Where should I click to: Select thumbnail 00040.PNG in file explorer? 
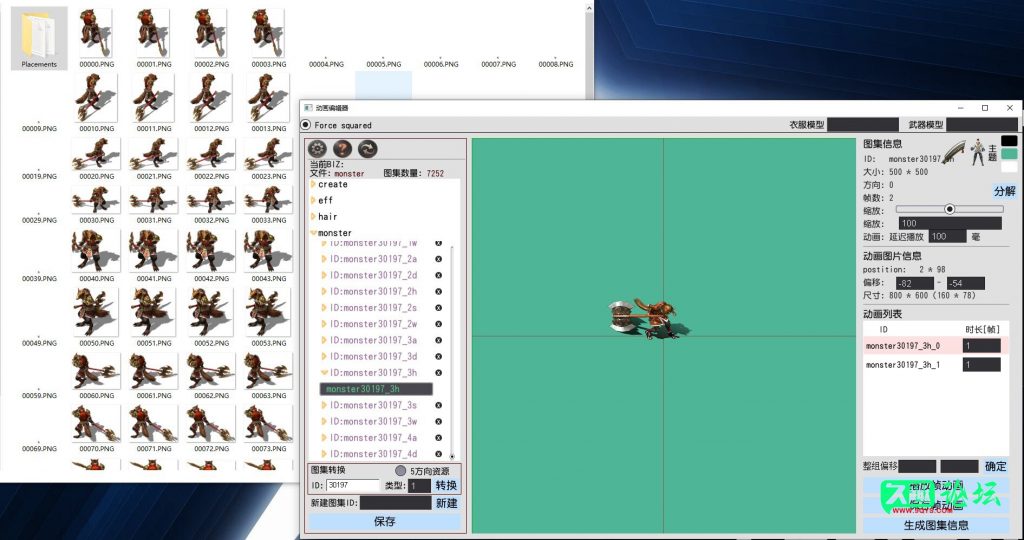point(97,256)
